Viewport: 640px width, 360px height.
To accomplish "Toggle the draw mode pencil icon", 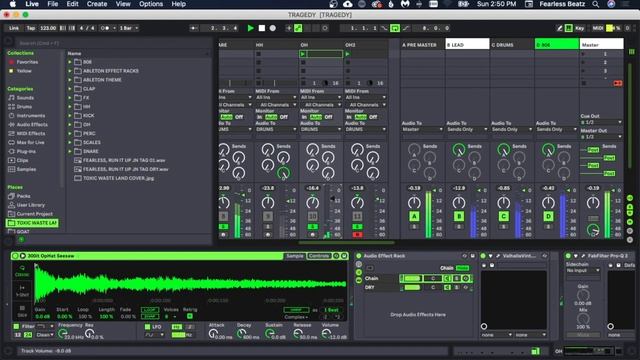I will pyautogui.click(x=560, y=28).
